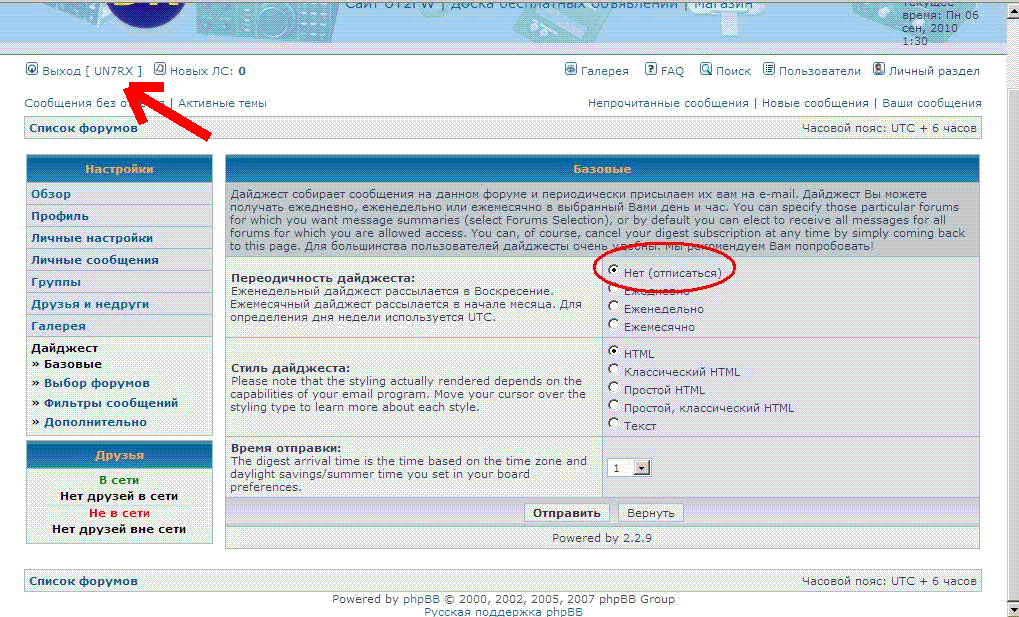The image size is (1019, 617).
Task: Switch to Личные сообщения in sidebar
Action: point(94,260)
